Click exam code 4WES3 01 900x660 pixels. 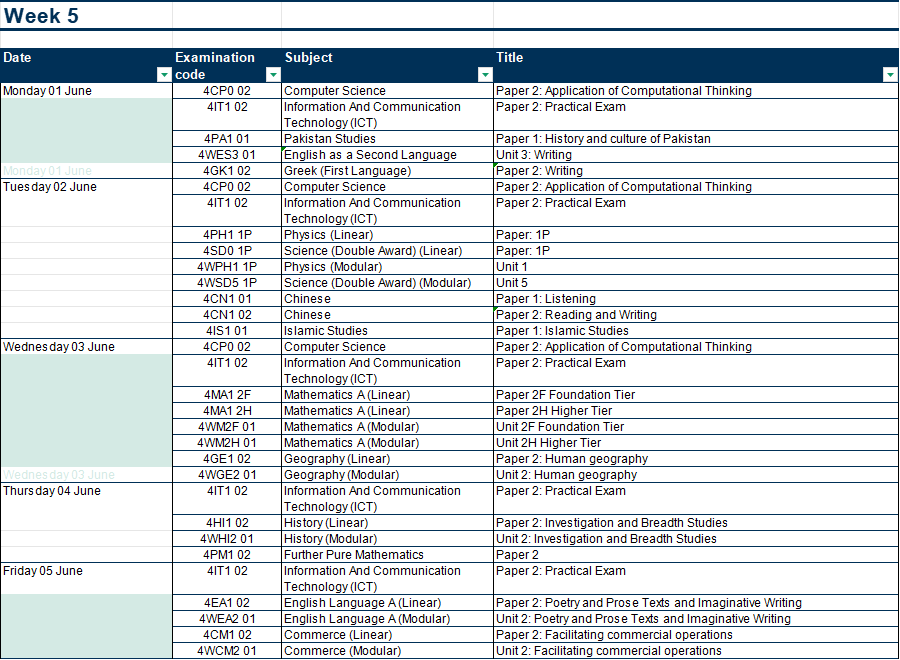[x=227, y=155]
